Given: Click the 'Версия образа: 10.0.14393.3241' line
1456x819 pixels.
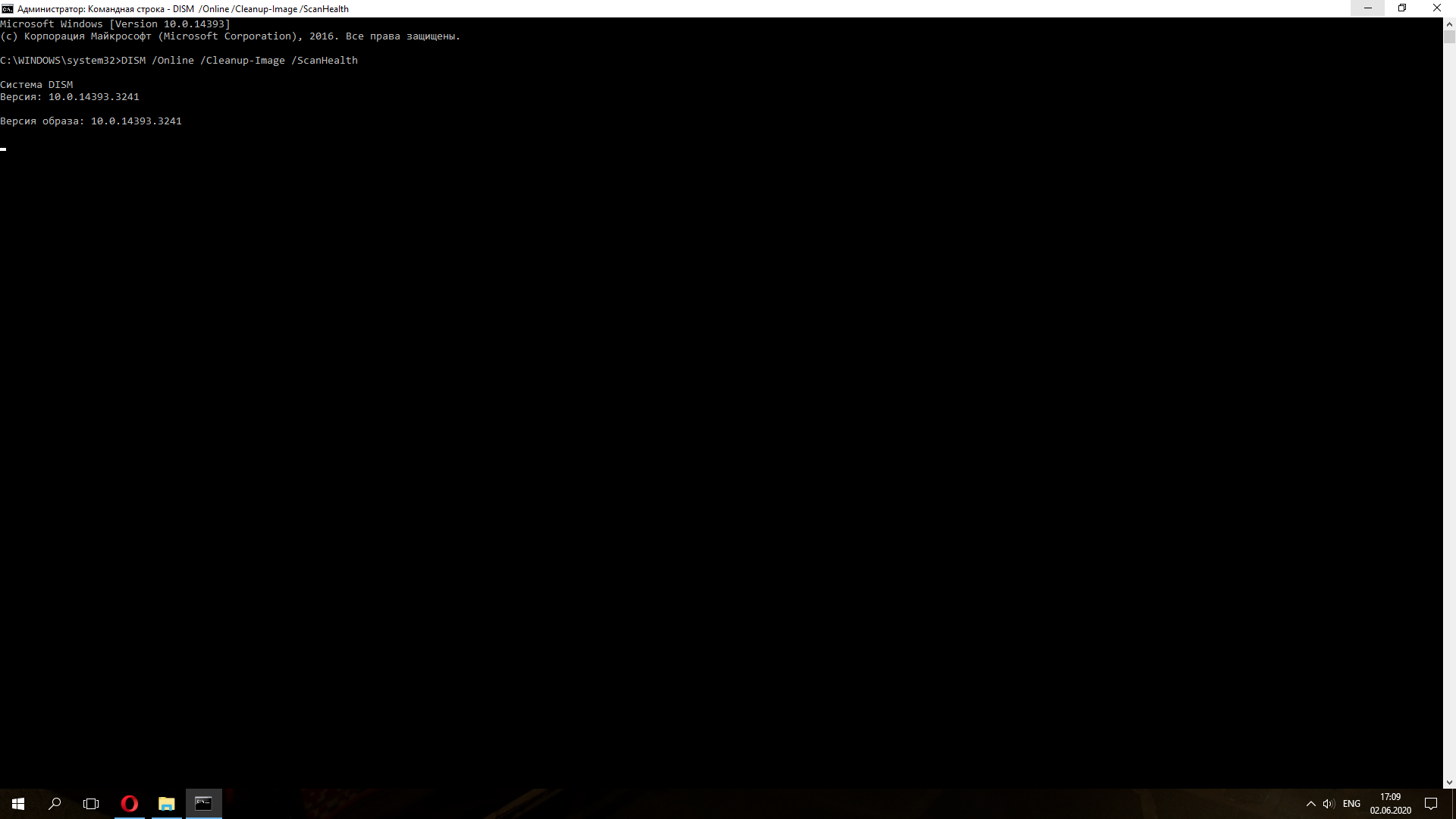Looking at the screenshot, I should coord(91,121).
